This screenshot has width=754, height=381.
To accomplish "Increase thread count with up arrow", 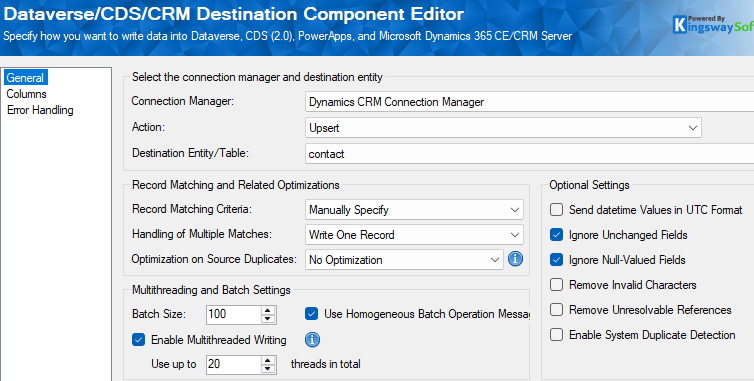I will pyautogui.click(x=268, y=360).
